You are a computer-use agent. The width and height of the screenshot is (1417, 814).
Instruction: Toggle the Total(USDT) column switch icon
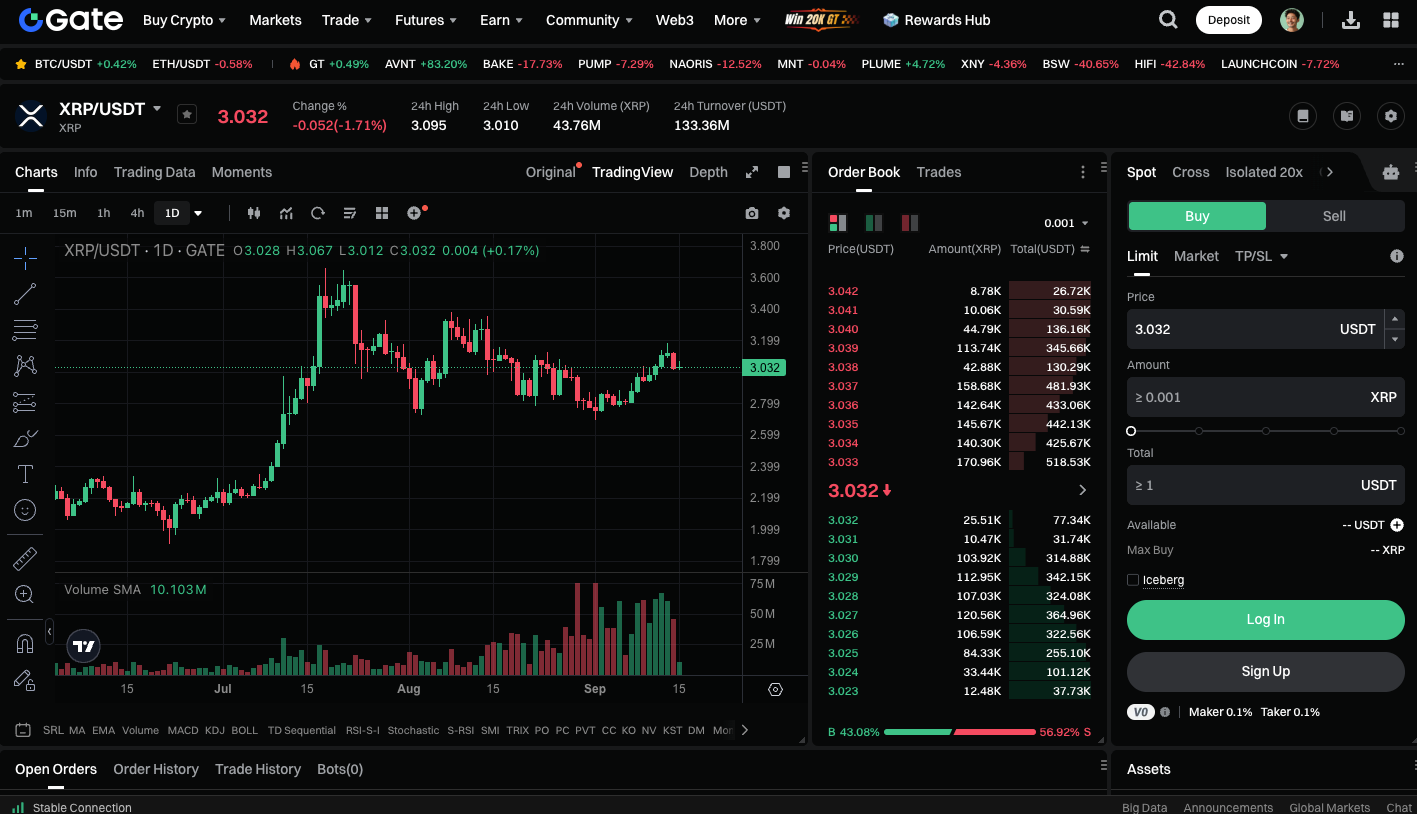tap(1085, 249)
